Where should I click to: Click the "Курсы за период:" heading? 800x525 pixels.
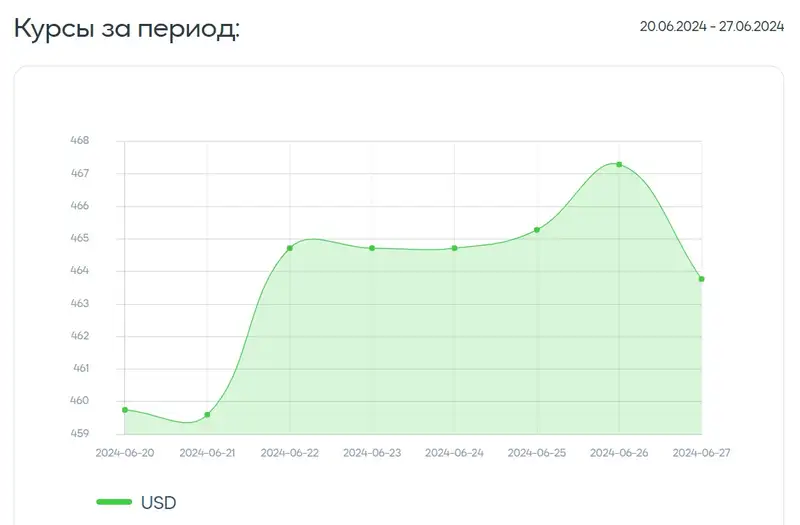pyautogui.click(x=127, y=28)
